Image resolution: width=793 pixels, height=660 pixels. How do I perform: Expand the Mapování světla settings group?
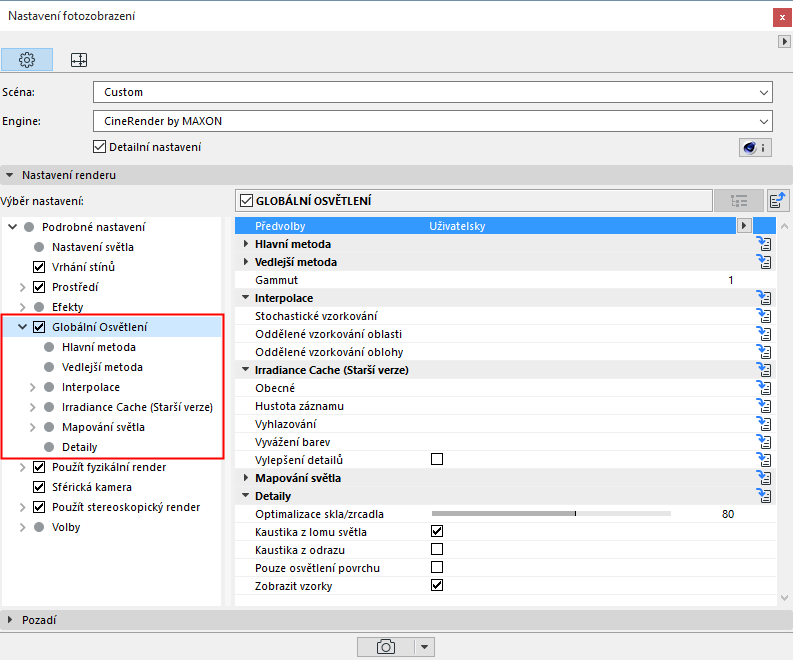[x=246, y=478]
